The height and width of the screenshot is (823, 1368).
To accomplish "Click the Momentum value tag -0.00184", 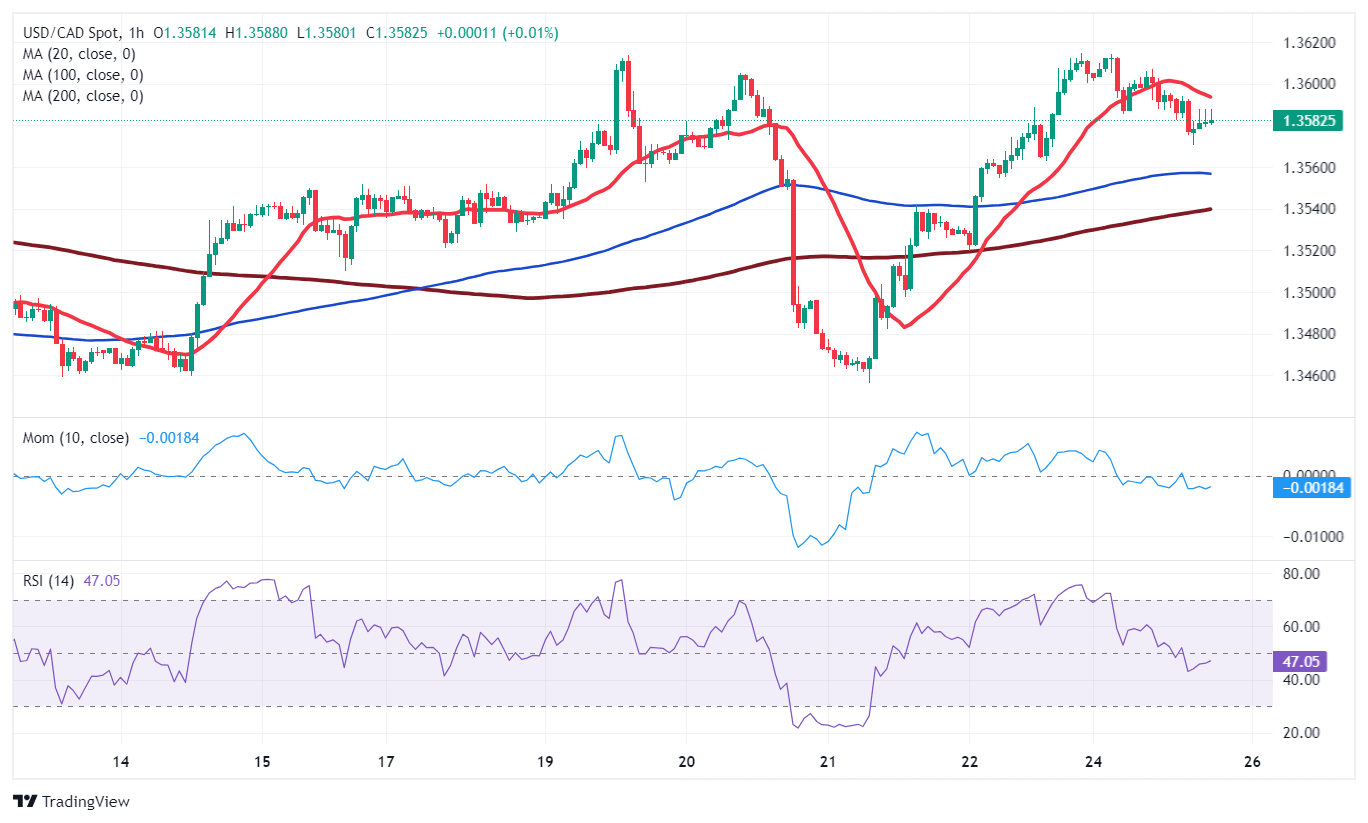I will 1310,488.
